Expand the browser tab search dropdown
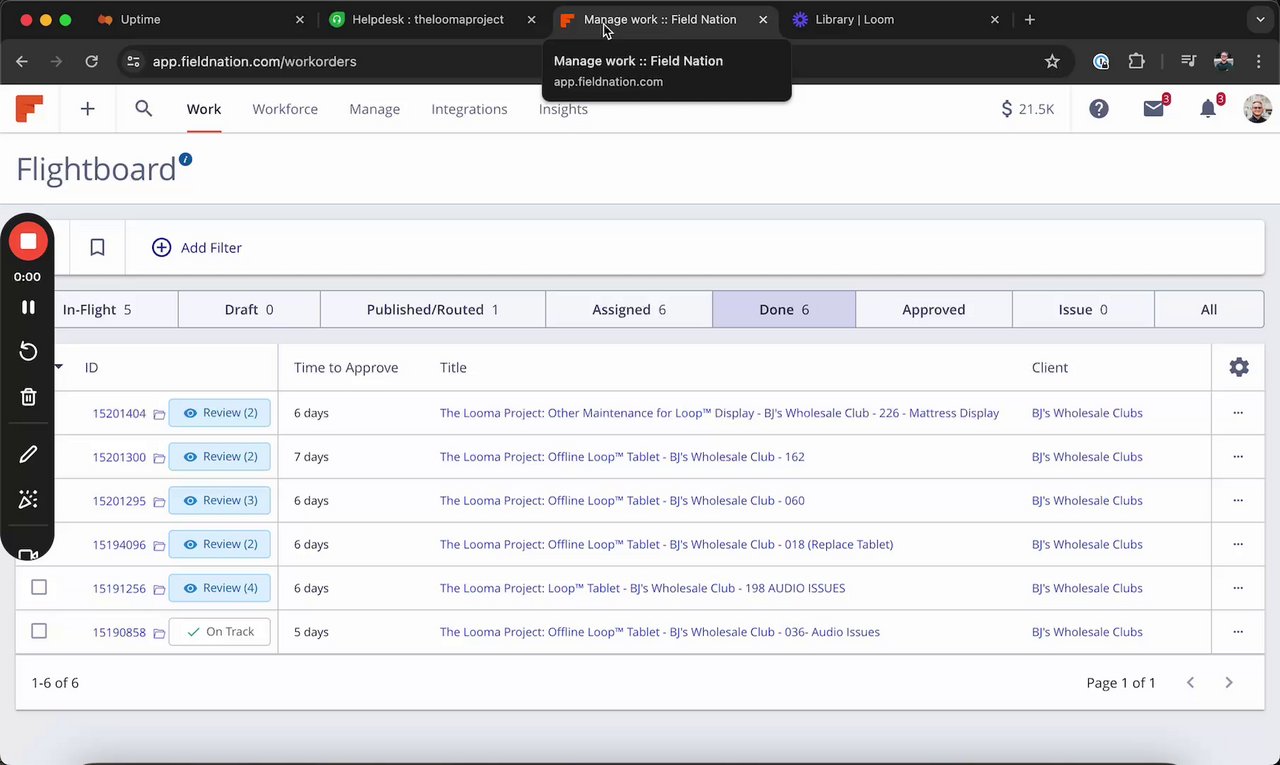The width and height of the screenshot is (1280, 765). [x=1259, y=20]
